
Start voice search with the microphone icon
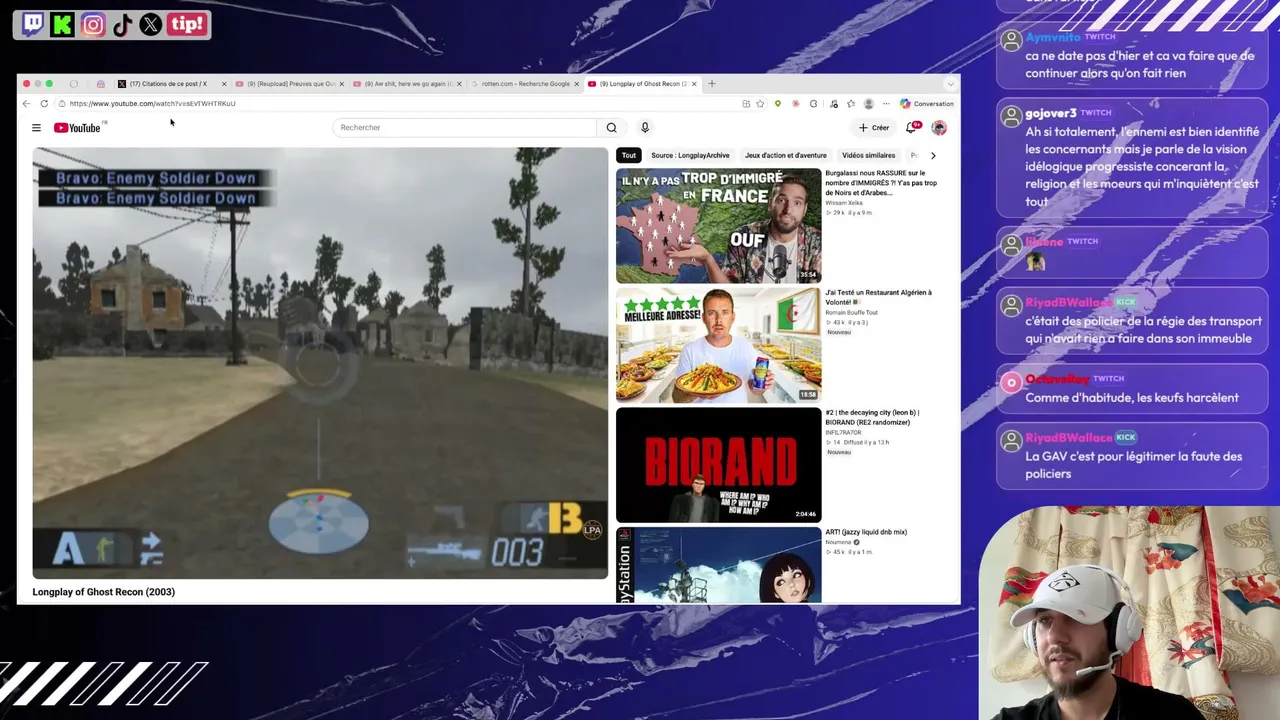pos(645,128)
